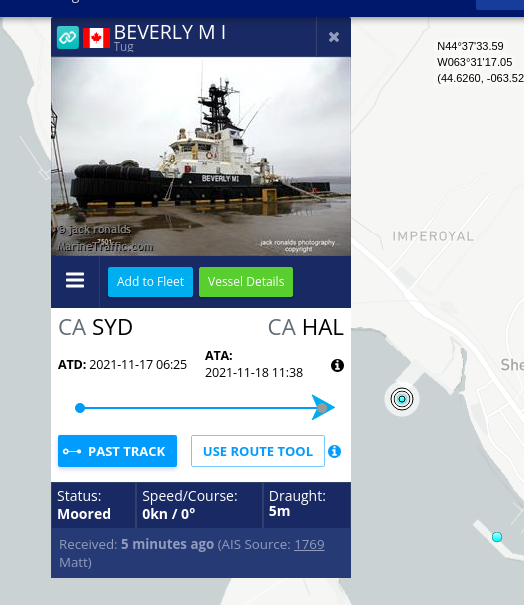The image size is (524, 605).
Task: Click the CA HAL arrival port
Action: click(306, 327)
